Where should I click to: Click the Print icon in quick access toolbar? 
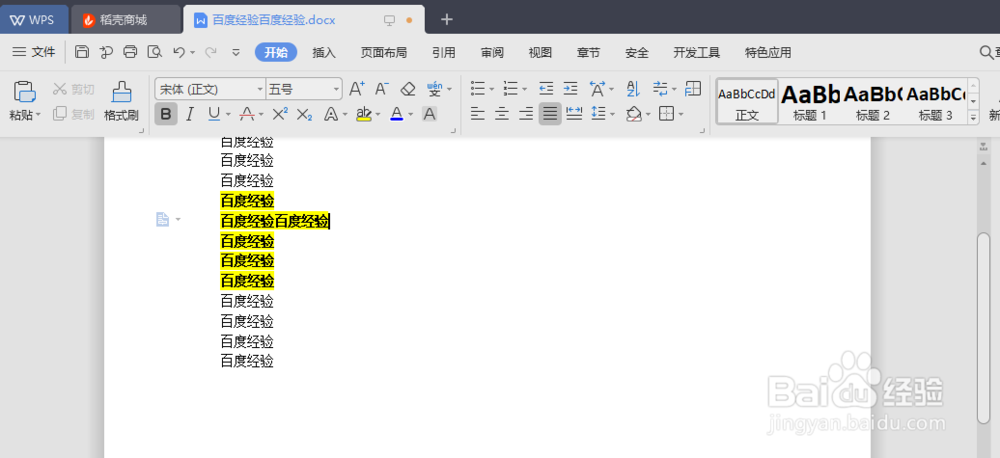tap(130, 52)
